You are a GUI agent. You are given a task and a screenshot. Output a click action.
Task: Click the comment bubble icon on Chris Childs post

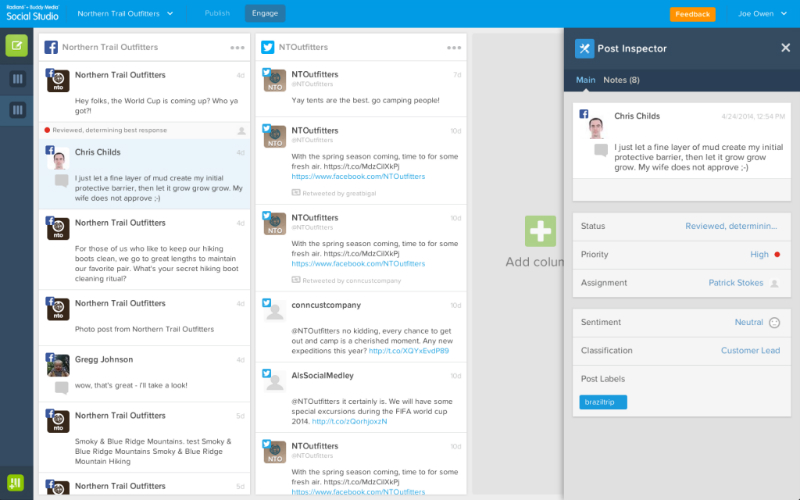point(61,180)
